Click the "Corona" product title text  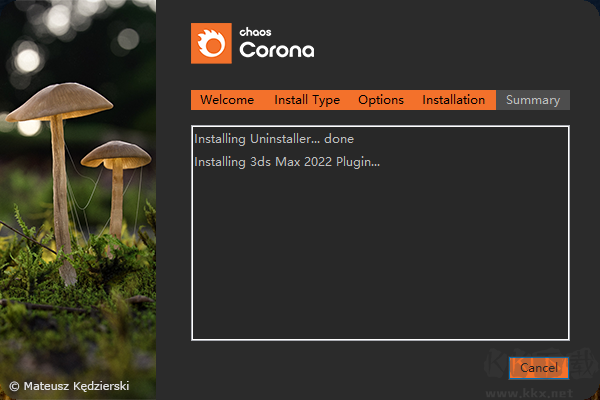[276, 51]
